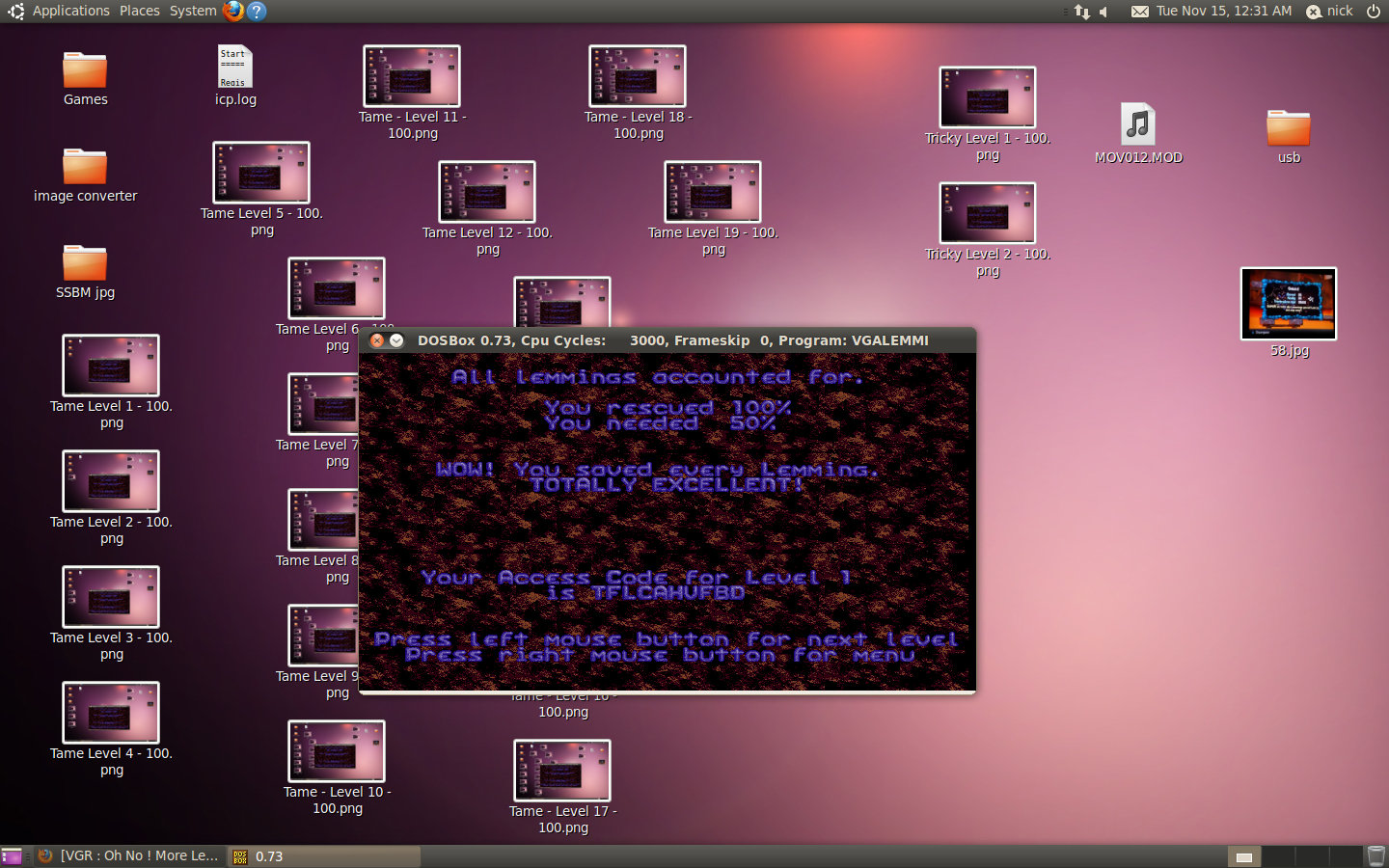Expand the nick user menu

tap(1329, 11)
